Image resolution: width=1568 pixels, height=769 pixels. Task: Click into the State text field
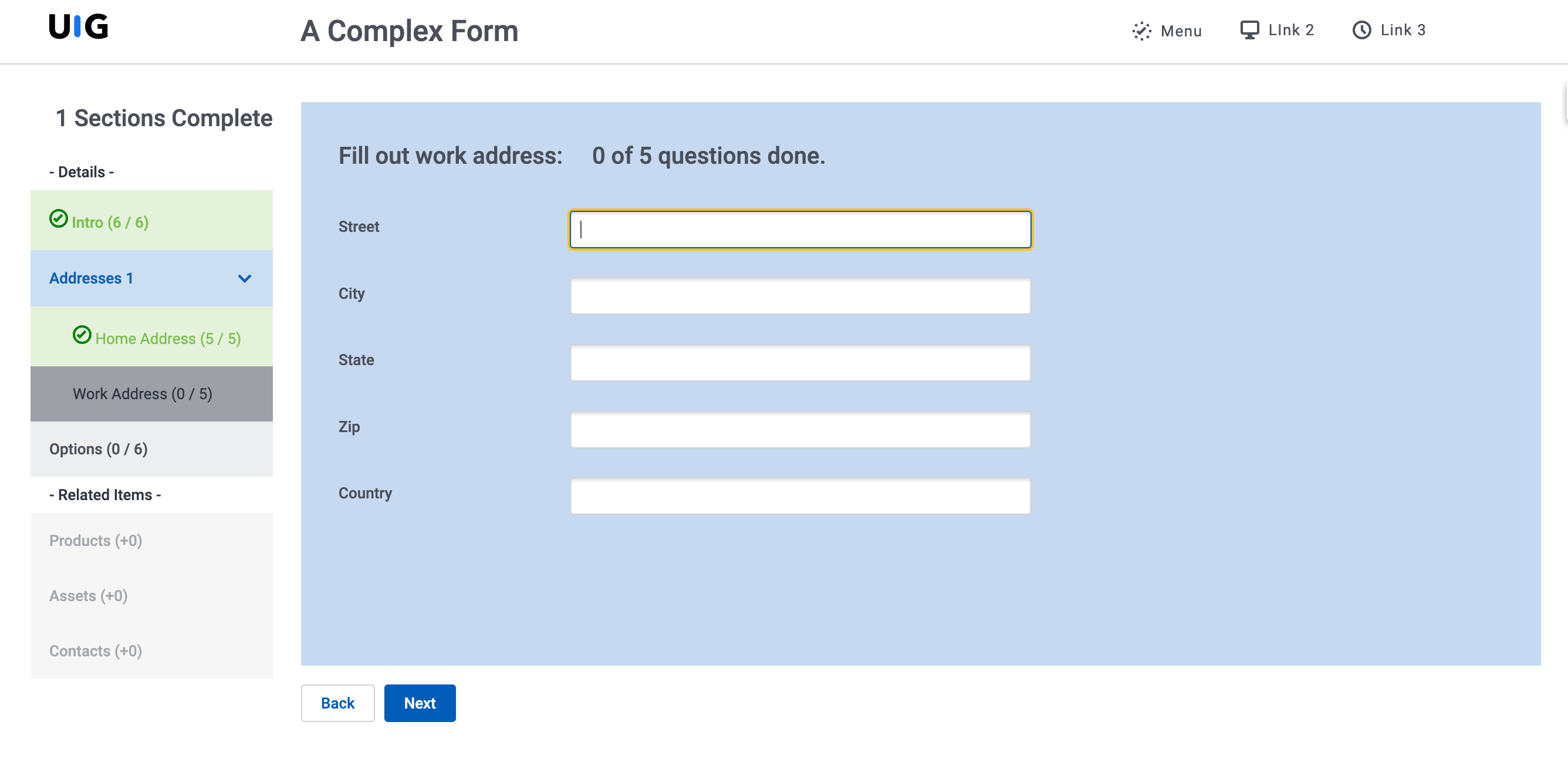(x=800, y=363)
